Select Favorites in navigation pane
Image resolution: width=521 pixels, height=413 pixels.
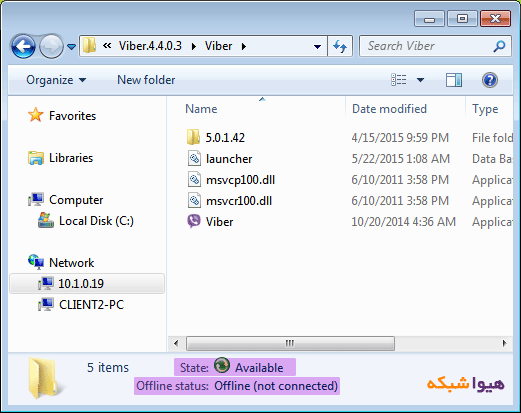72,116
